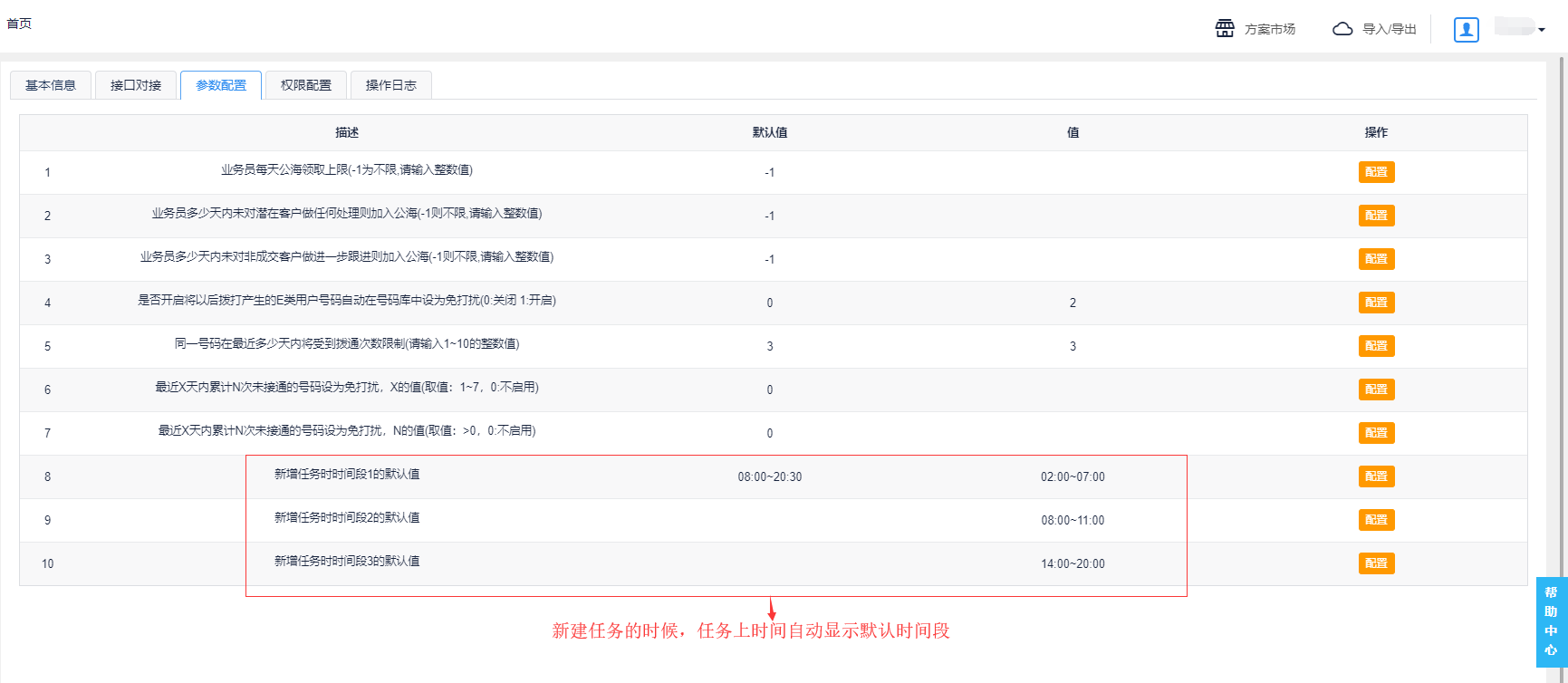Click the blue user avatar icon

point(1466,30)
